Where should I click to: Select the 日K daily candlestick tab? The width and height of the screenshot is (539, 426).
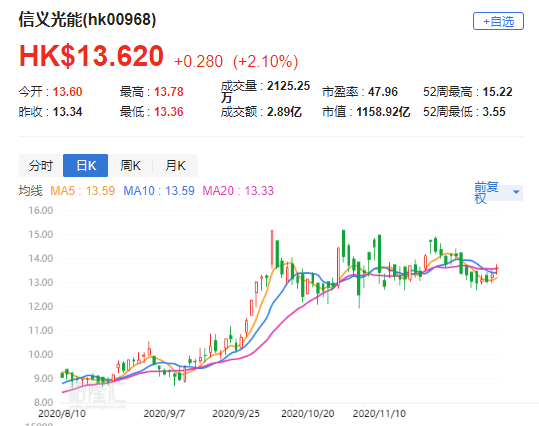tap(86, 166)
